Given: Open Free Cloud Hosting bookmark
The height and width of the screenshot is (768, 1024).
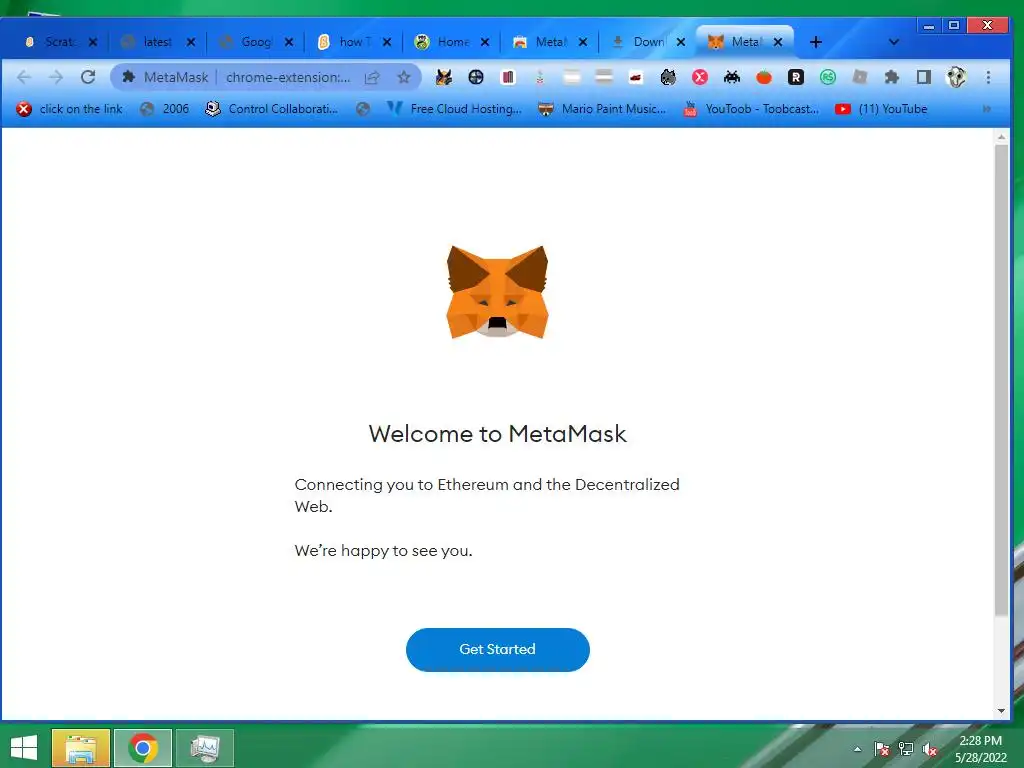Looking at the screenshot, I should coord(455,109).
